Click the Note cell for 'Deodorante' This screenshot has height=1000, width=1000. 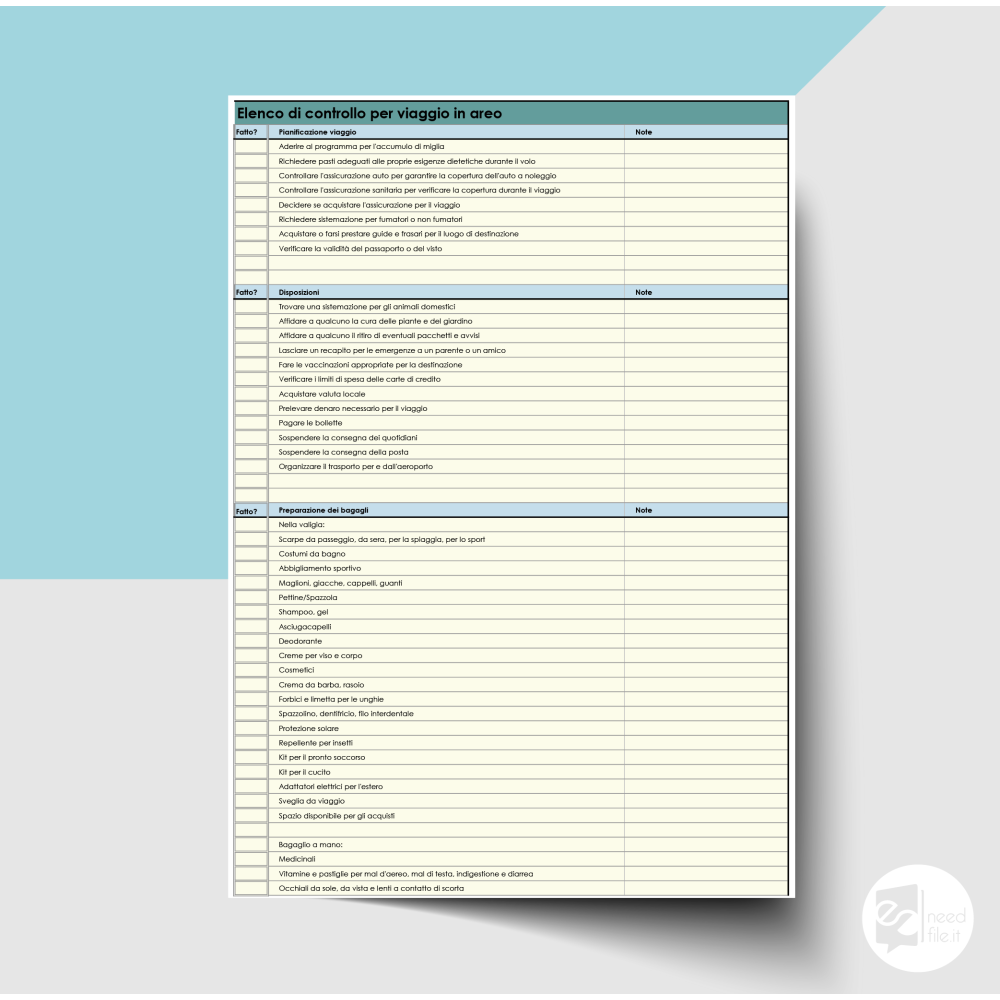[706, 641]
